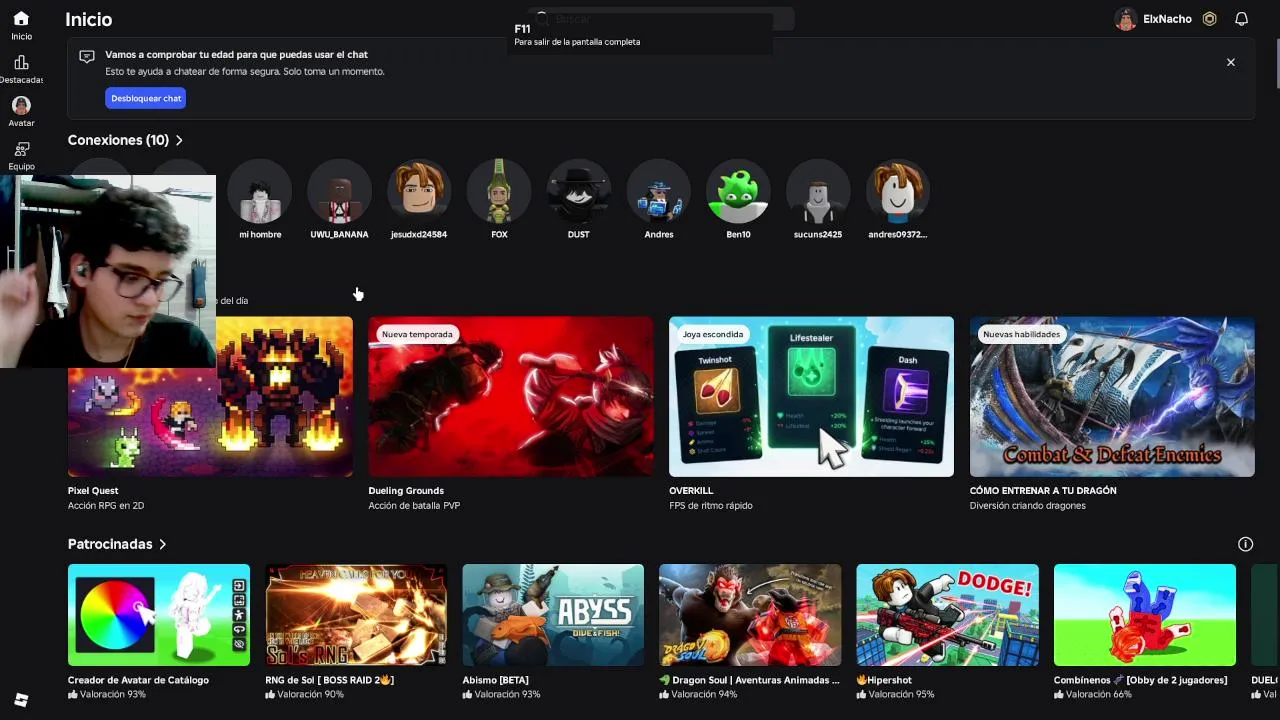Open the Combínenos obby thumbnail
The width and height of the screenshot is (1280, 720).
[1145, 615]
